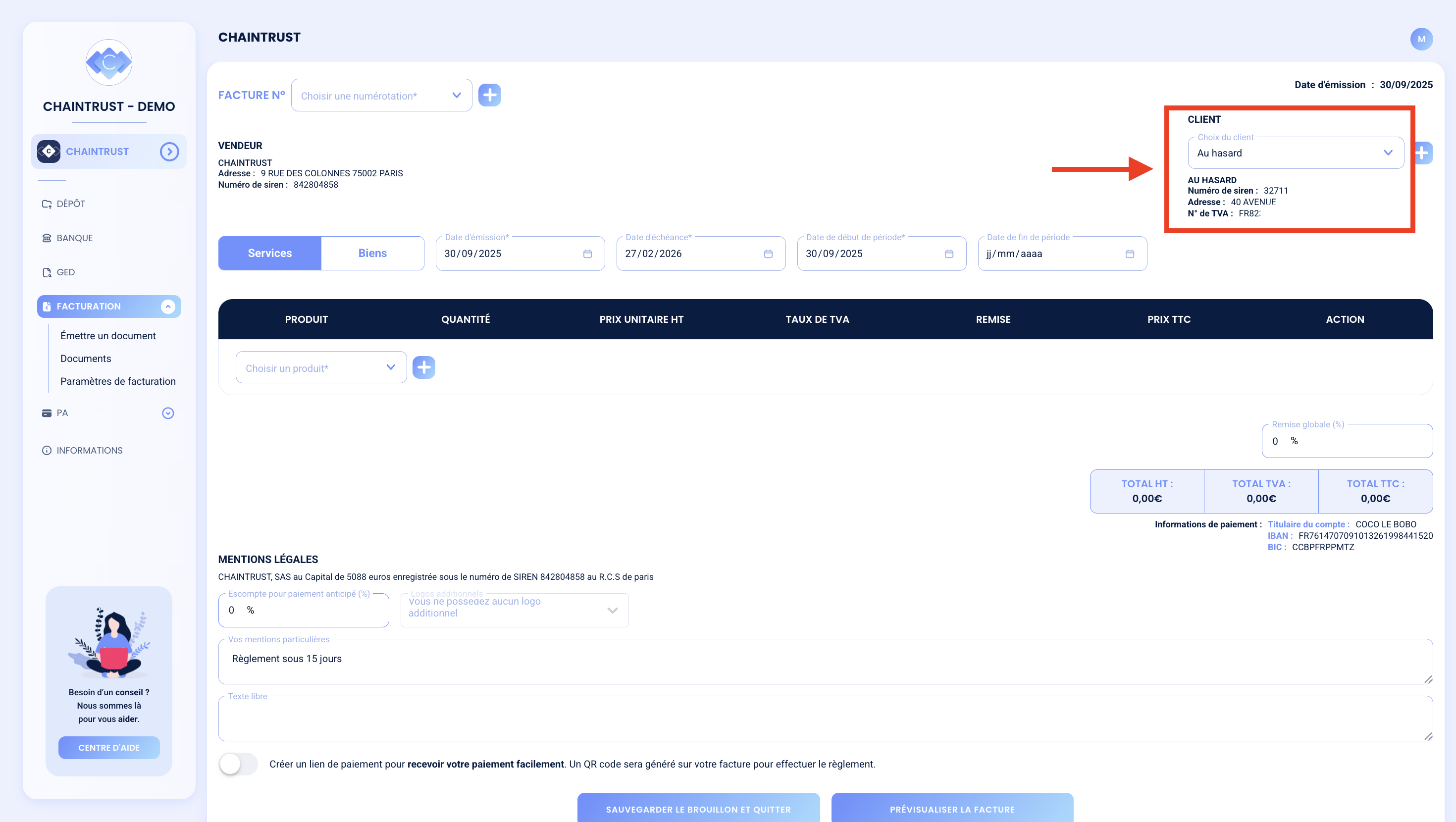This screenshot has height=822, width=1456.
Task: Open the Choix du client dropdown
Action: point(1296,153)
